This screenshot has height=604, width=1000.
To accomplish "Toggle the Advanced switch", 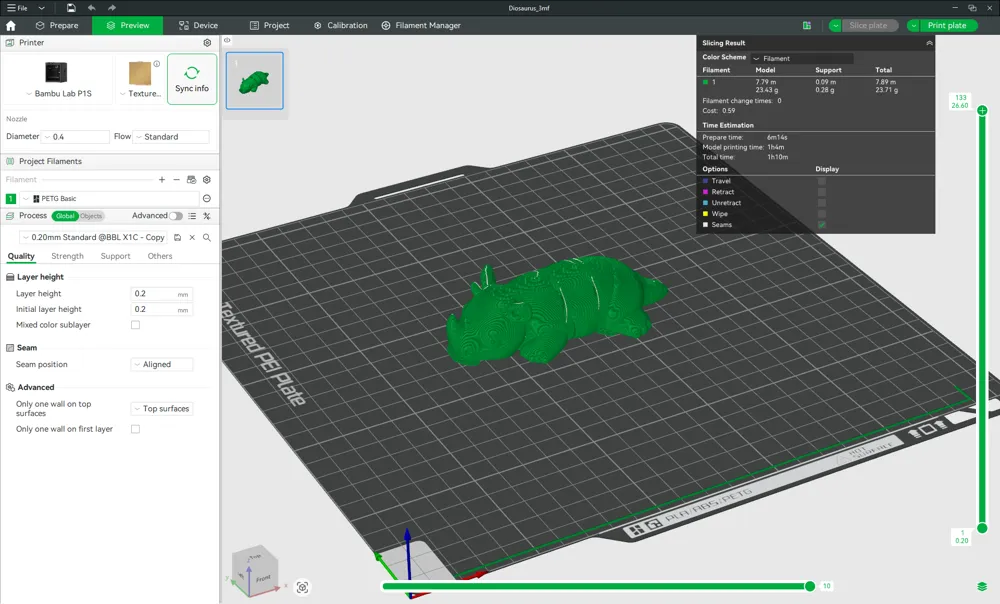I will [x=175, y=216].
